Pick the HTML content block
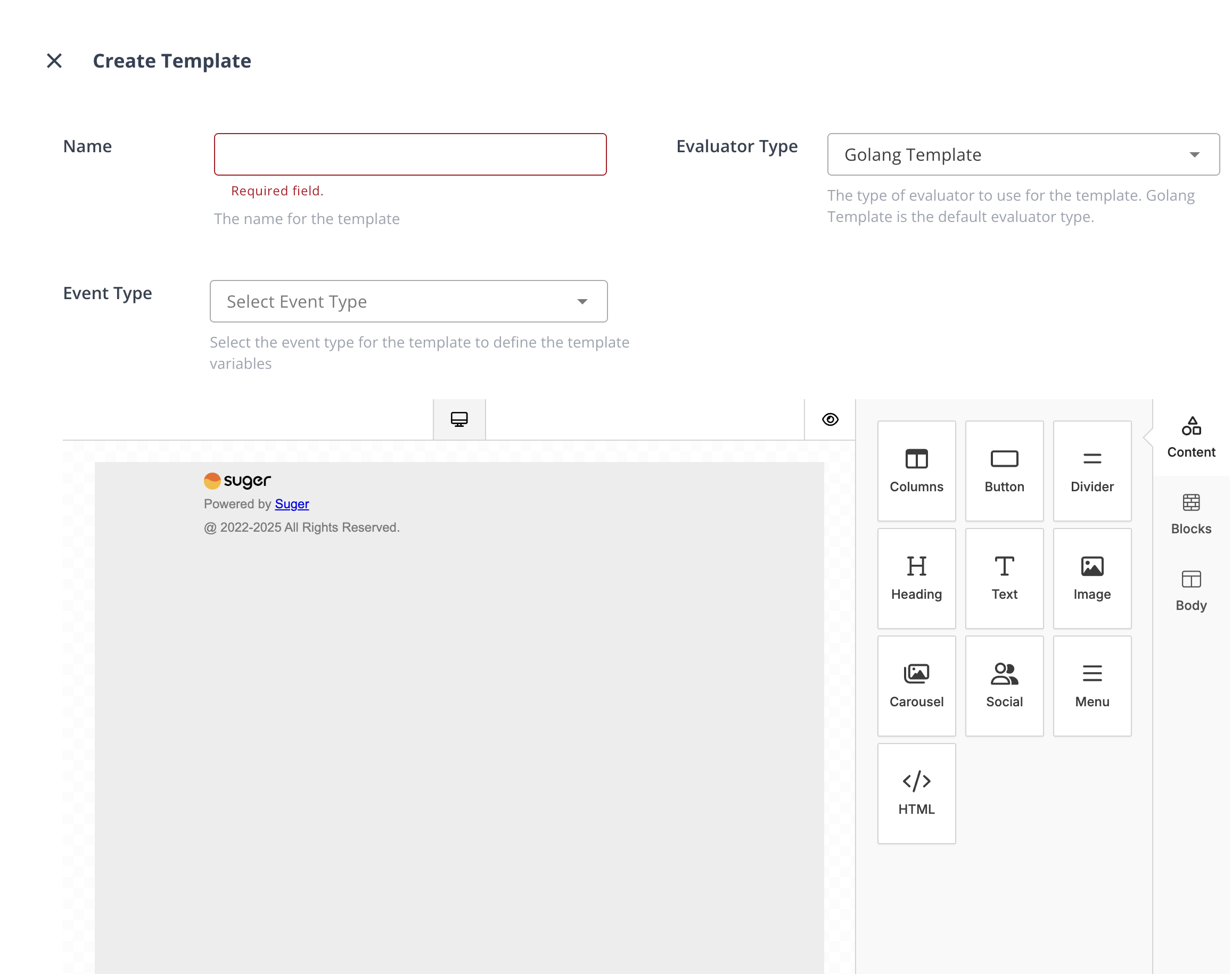This screenshot has height=974, width=1232. point(916,793)
